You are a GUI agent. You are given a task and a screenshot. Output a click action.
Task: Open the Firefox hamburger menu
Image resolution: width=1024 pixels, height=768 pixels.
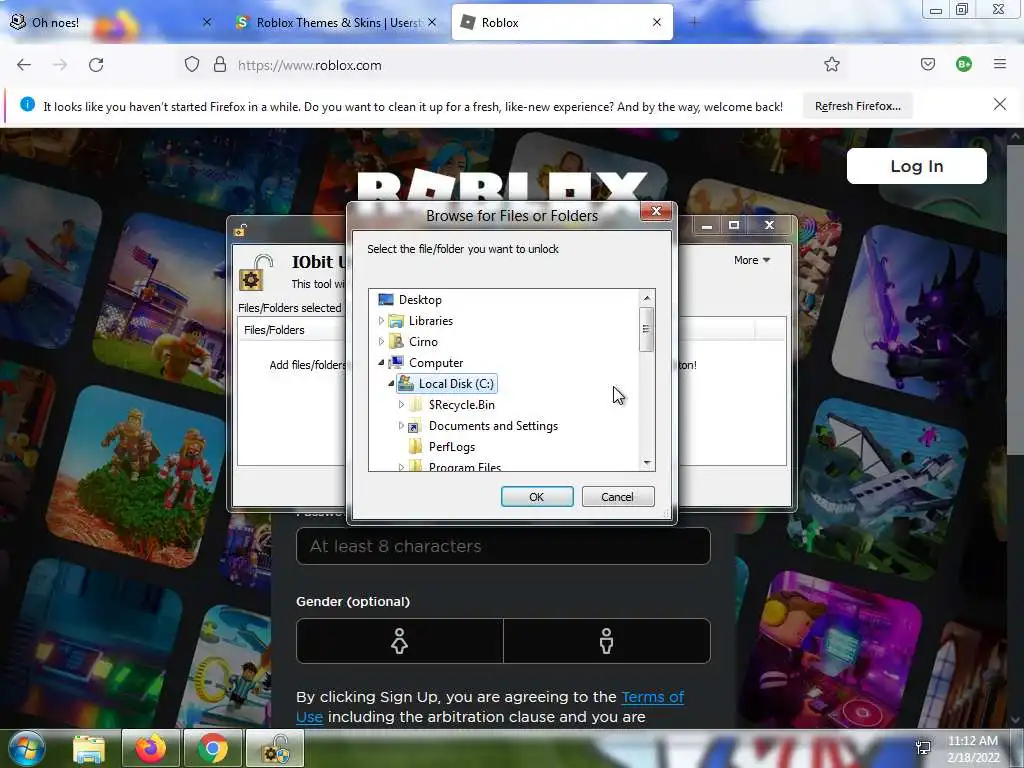point(1000,64)
